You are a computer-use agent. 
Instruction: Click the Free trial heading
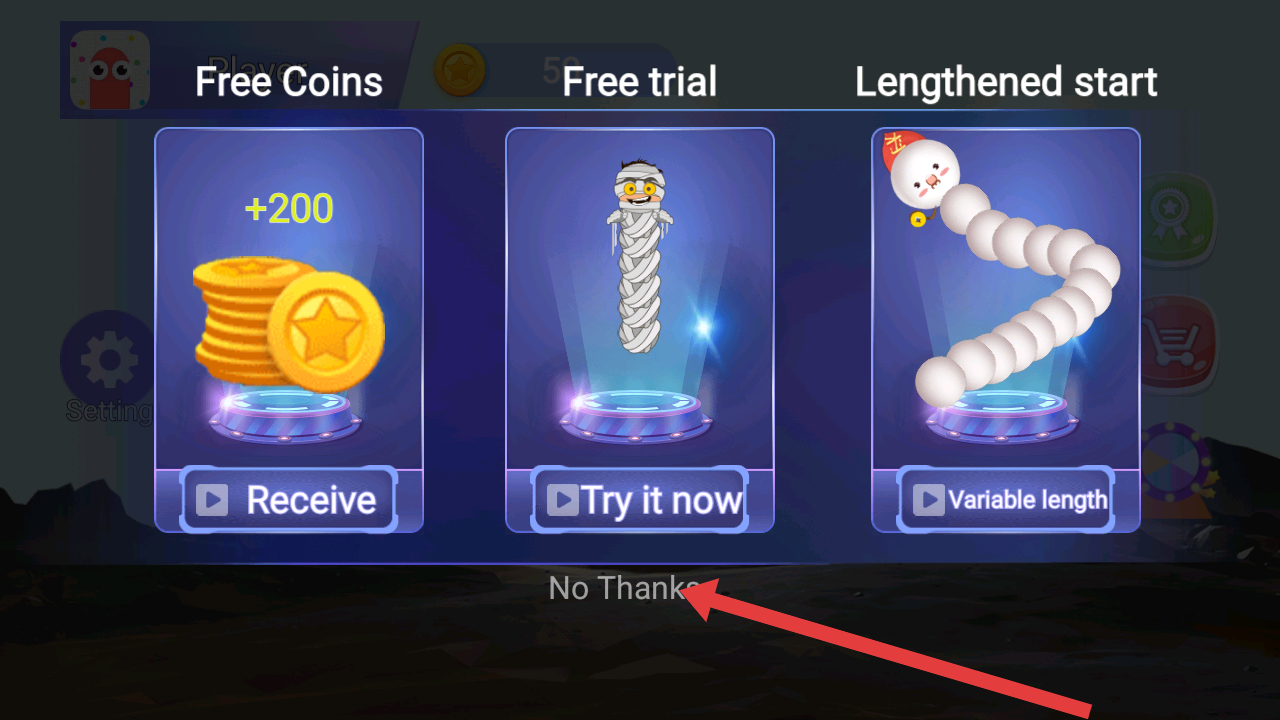coord(640,81)
